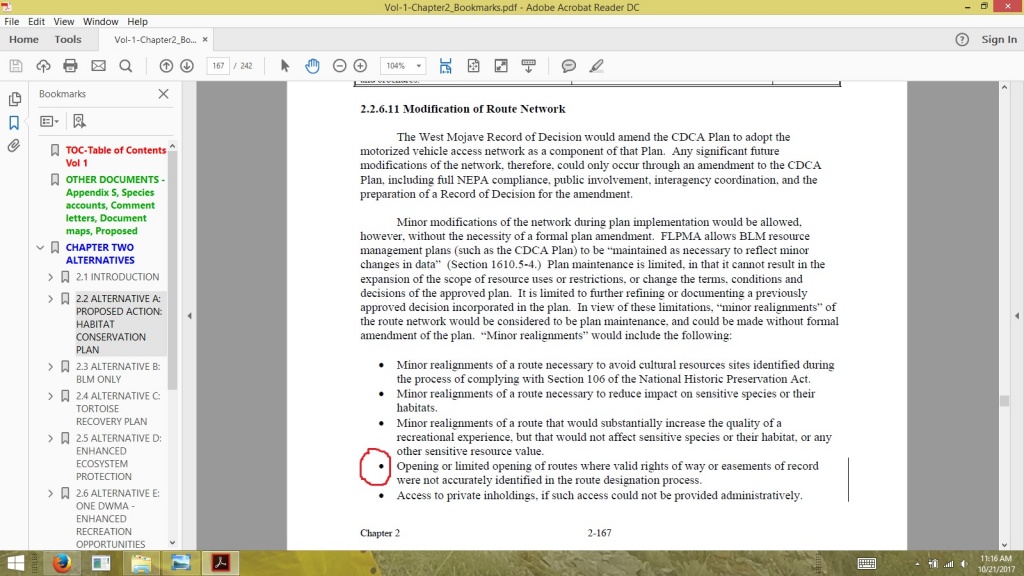Click the bookmarks panel scrollbar thumb
This screenshot has width=1024, height=576.
click(x=172, y=270)
